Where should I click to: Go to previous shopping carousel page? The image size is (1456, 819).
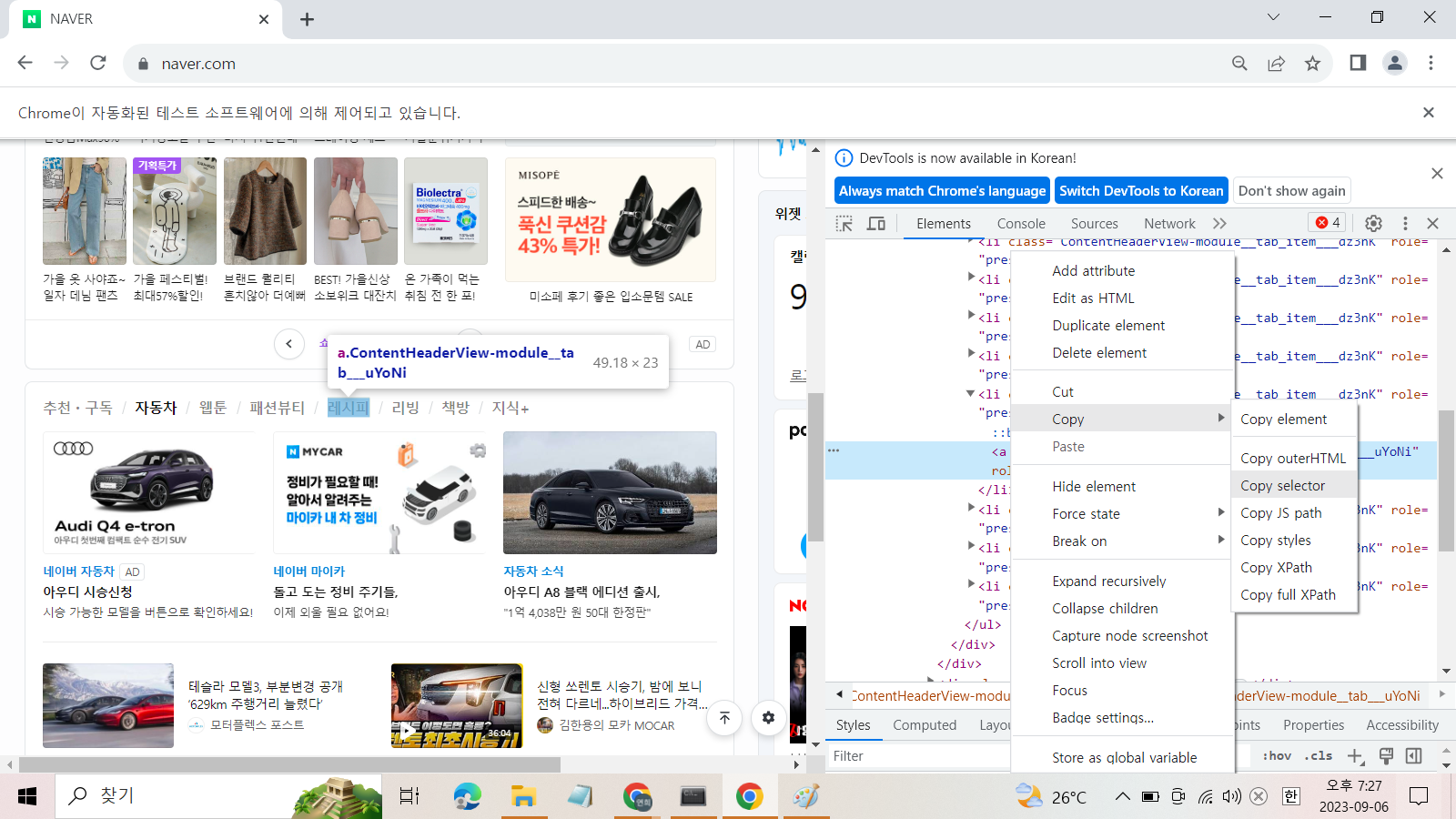289,344
